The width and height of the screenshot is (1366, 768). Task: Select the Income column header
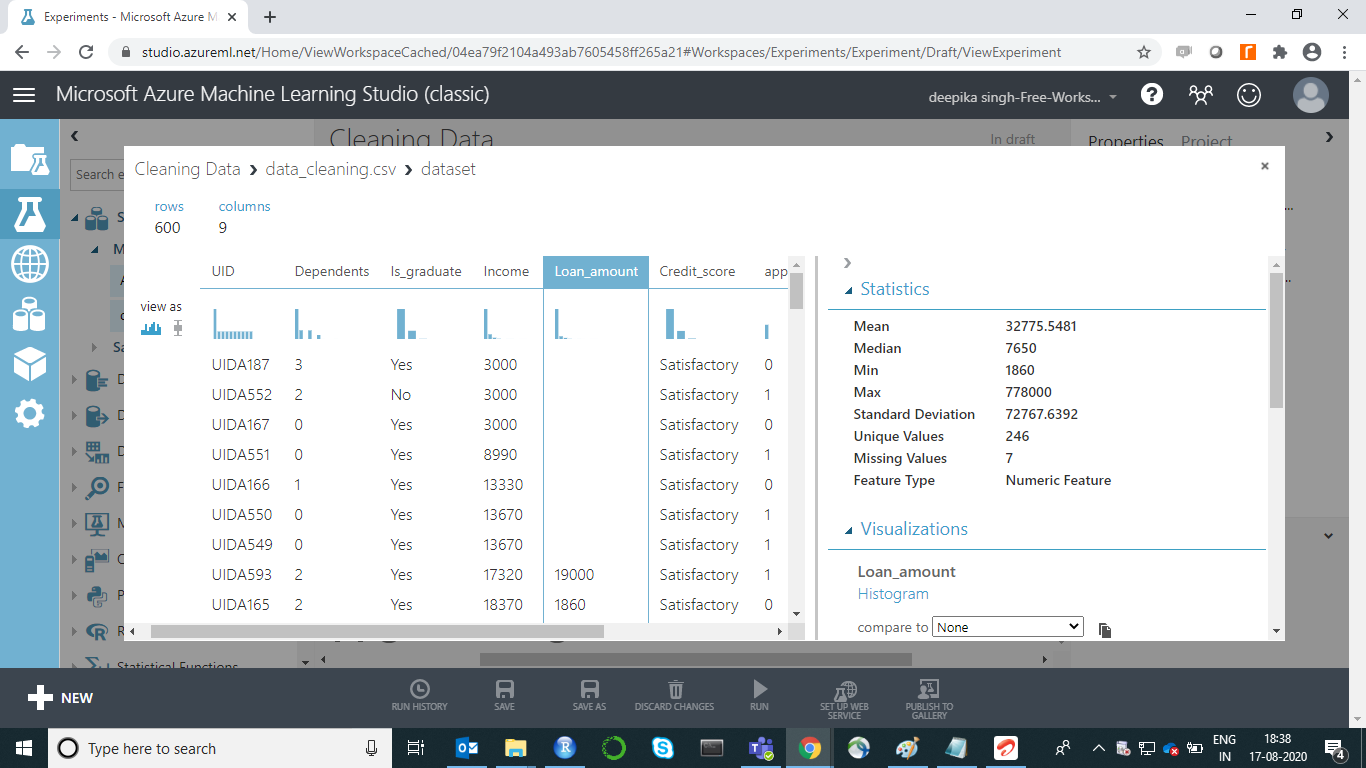pos(506,271)
